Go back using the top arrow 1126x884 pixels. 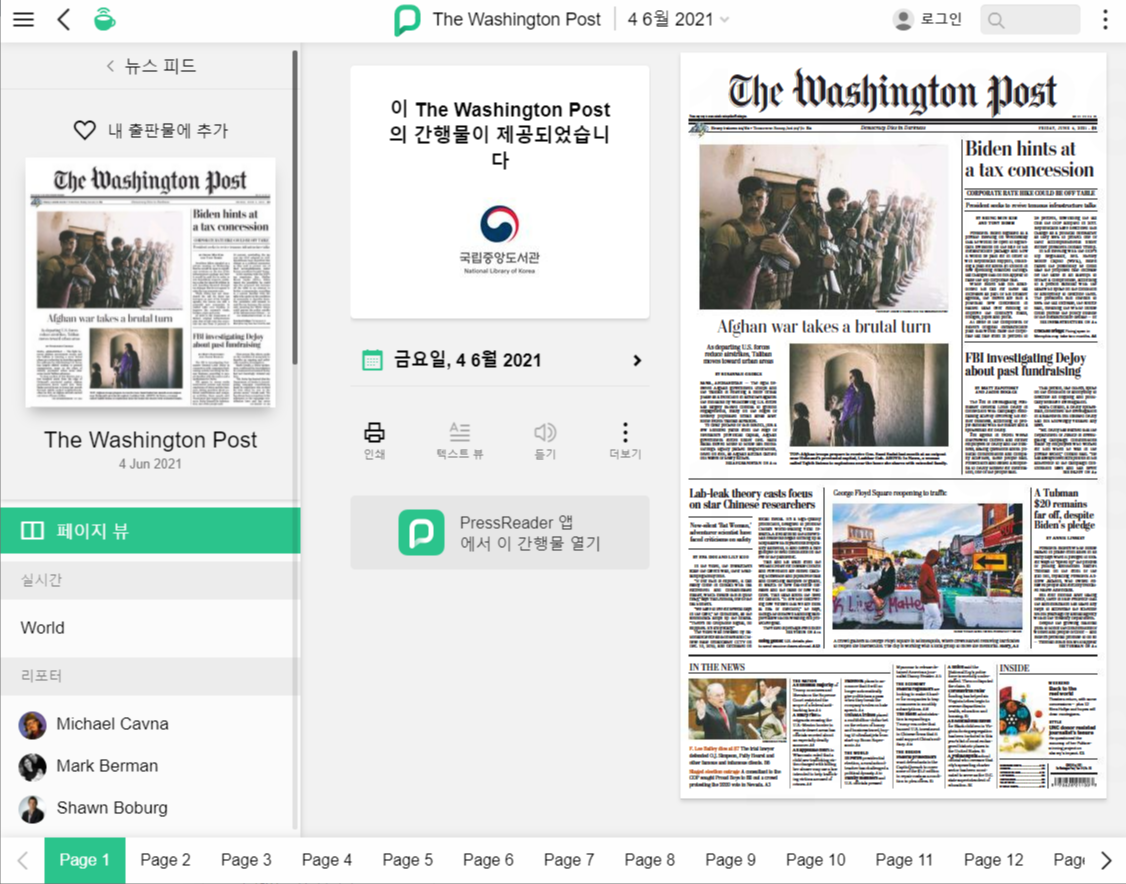click(x=64, y=19)
